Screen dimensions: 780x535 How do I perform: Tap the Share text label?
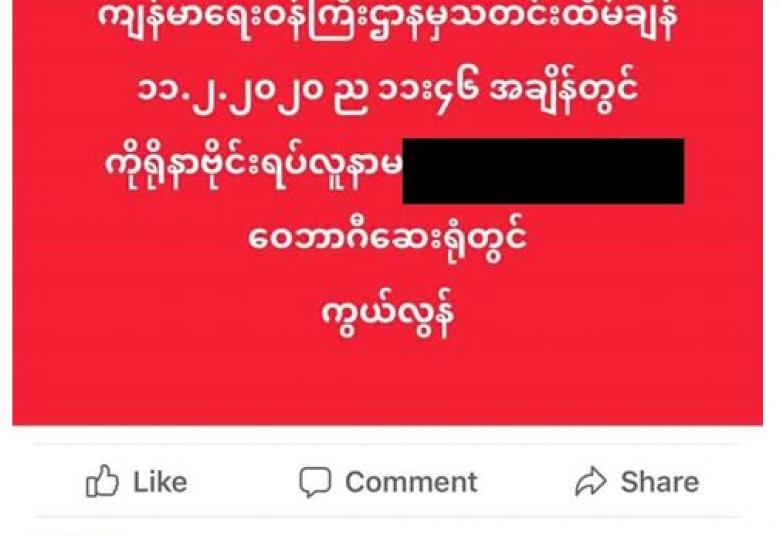660,482
